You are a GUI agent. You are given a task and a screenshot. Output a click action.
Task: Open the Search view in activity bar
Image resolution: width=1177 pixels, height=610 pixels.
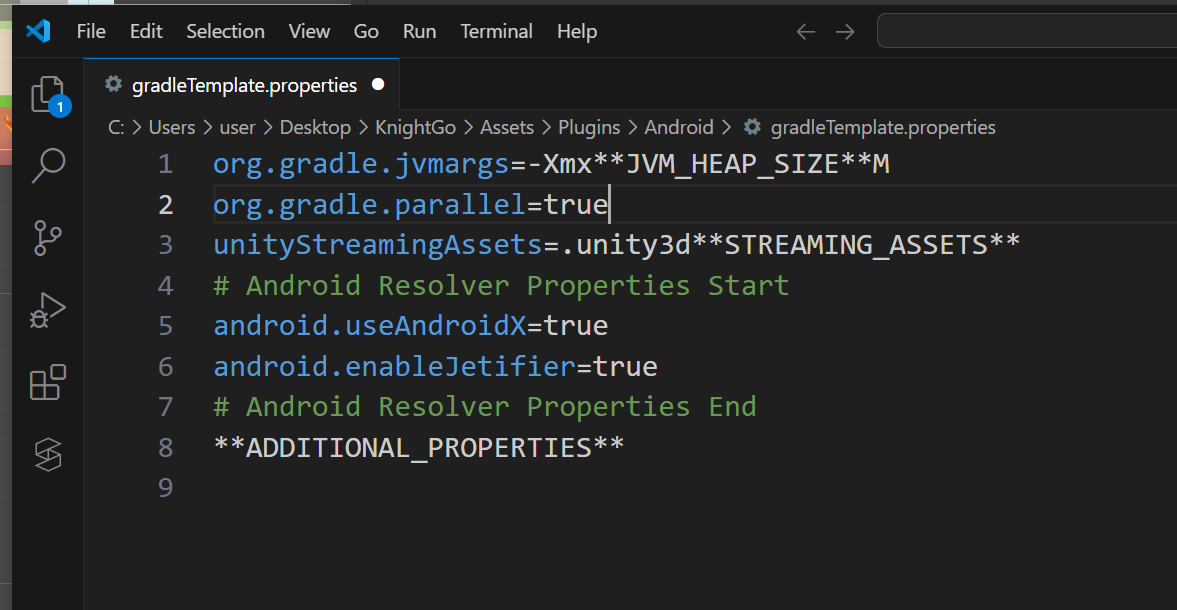coord(48,165)
